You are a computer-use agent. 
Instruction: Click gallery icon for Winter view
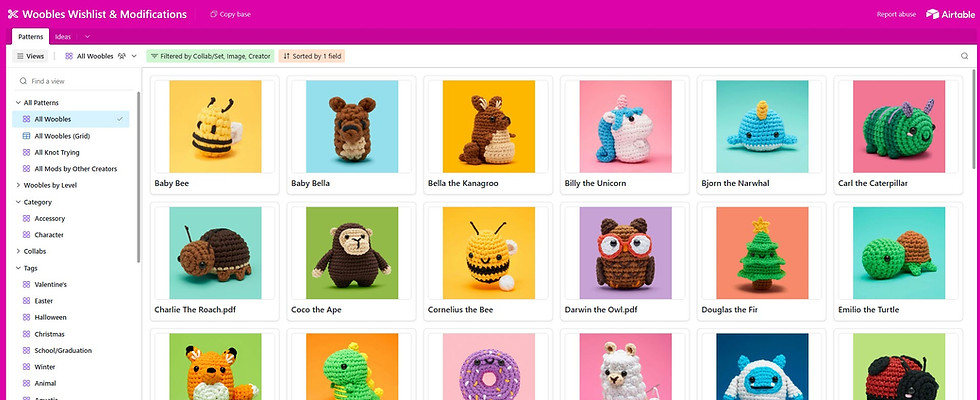(26, 367)
